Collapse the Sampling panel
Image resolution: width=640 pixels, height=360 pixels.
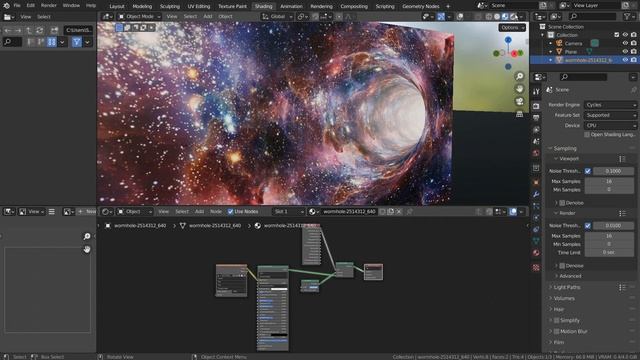(564, 149)
